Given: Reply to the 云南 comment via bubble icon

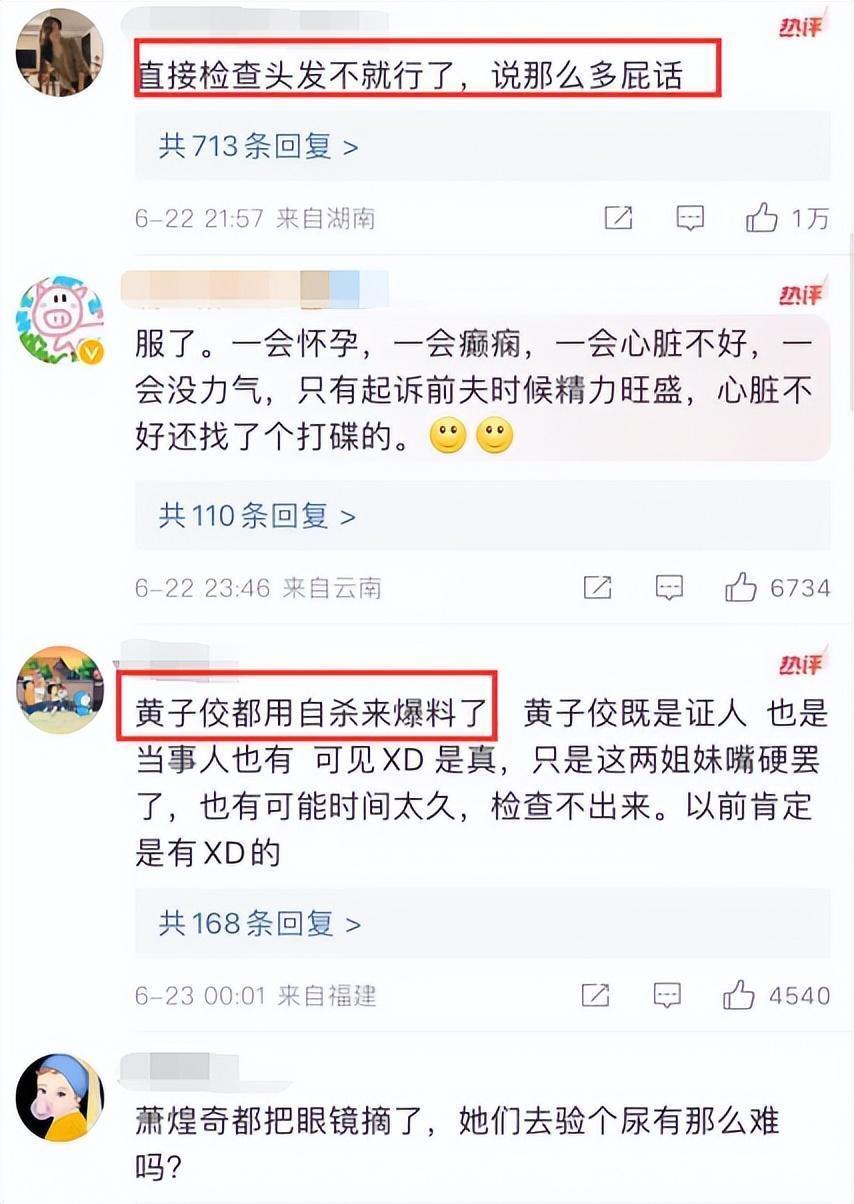Looking at the screenshot, I should click(669, 587).
